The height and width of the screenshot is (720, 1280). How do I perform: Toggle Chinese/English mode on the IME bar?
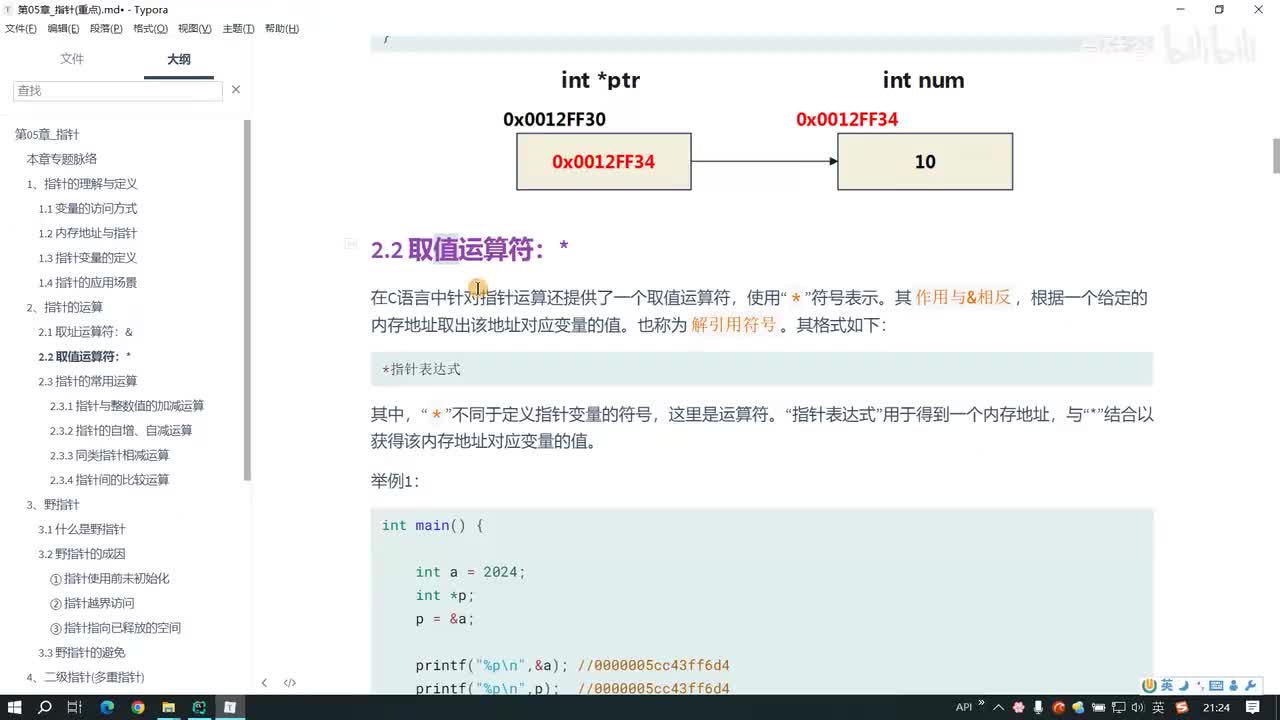click(x=1167, y=685)
